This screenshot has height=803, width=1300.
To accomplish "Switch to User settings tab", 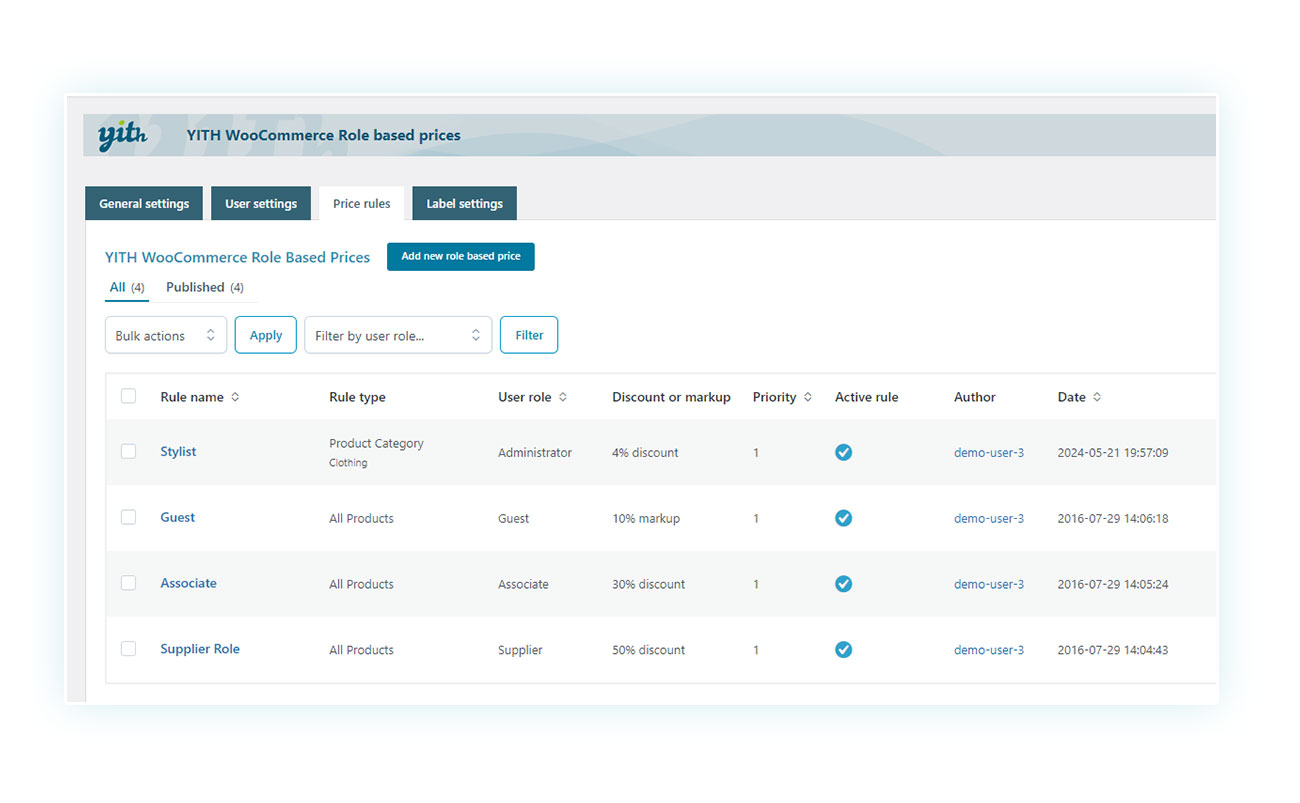I will tap(261, 203).
